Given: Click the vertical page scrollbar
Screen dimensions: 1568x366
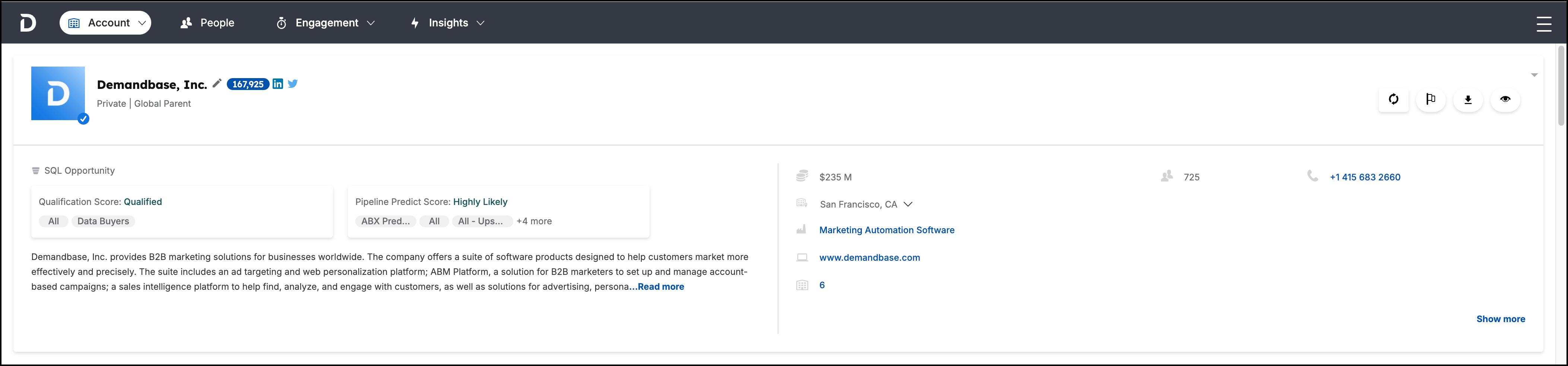Looking at the screenshot, I should pos(1561,85).
